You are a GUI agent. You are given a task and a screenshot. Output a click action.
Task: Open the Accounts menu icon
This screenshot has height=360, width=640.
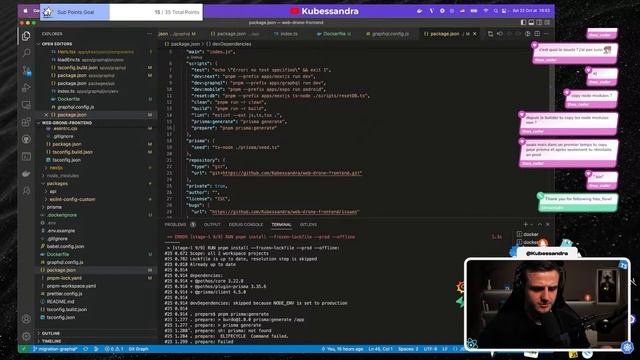pos(26,319)
